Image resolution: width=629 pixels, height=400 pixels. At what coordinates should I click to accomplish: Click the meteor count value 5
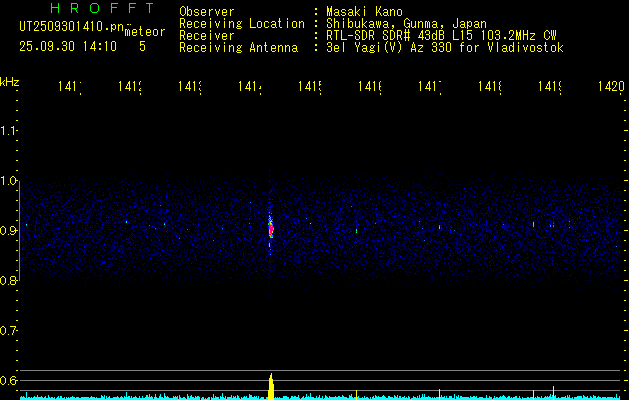(x=142, y=46)
